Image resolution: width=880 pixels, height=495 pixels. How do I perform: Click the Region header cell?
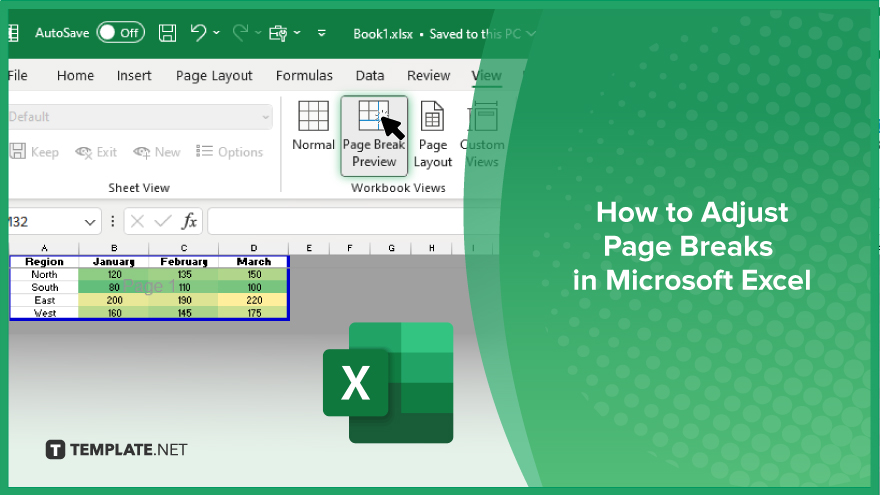click(x=44, y=262)
